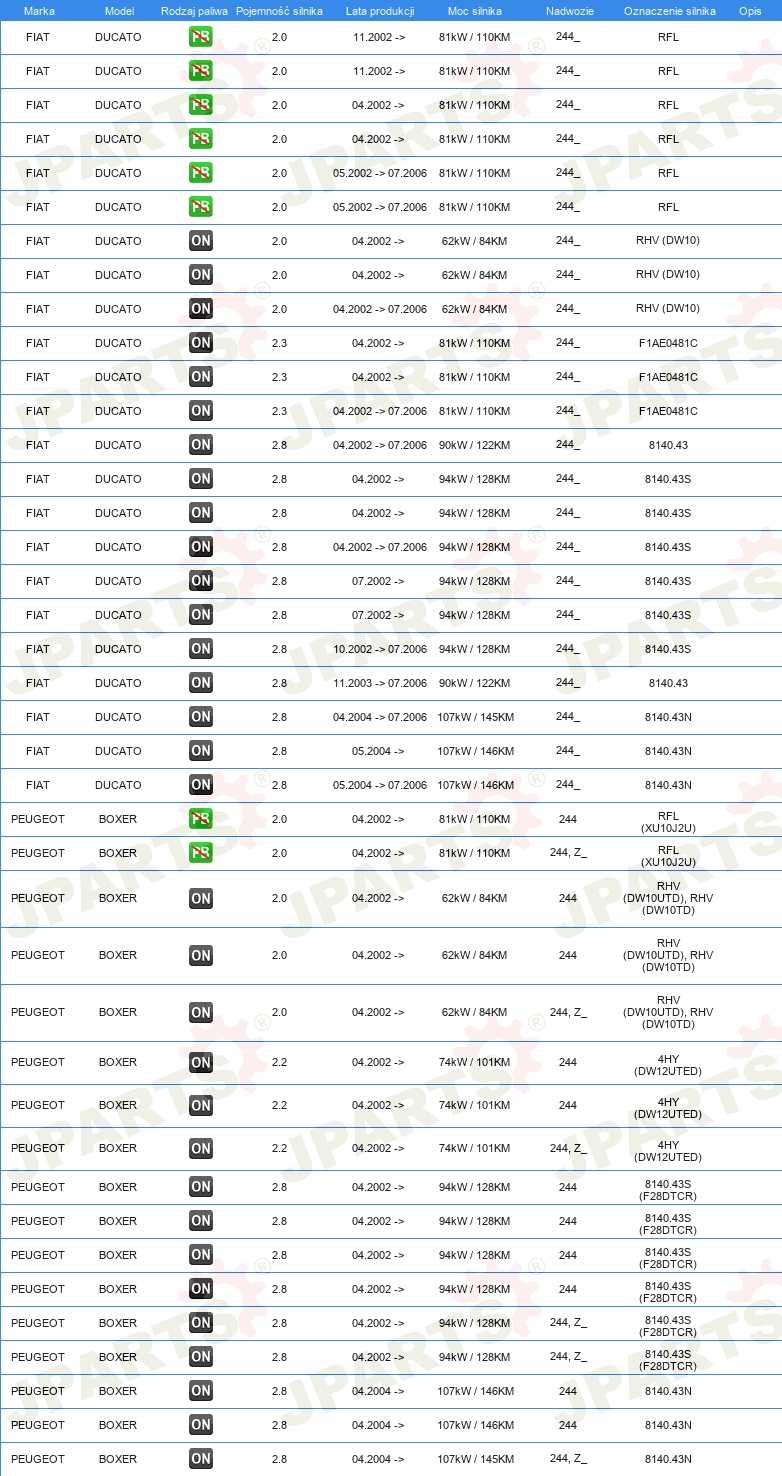Click 8140.43N in the 04.2004->07.2006 row
The image size is (782, 1476).
pyautogui.click(x=668, y=717)
